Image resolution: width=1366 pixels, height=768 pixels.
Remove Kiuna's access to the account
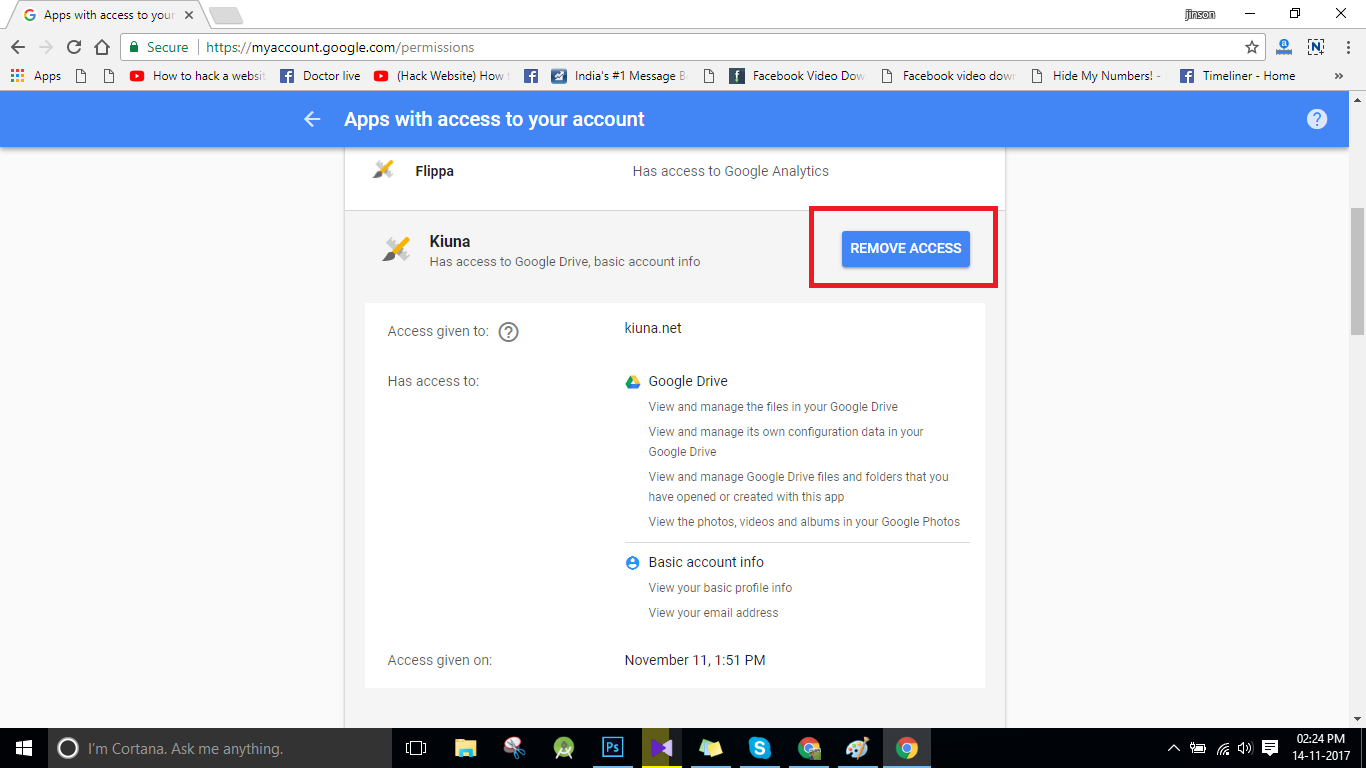click(905, 248)
